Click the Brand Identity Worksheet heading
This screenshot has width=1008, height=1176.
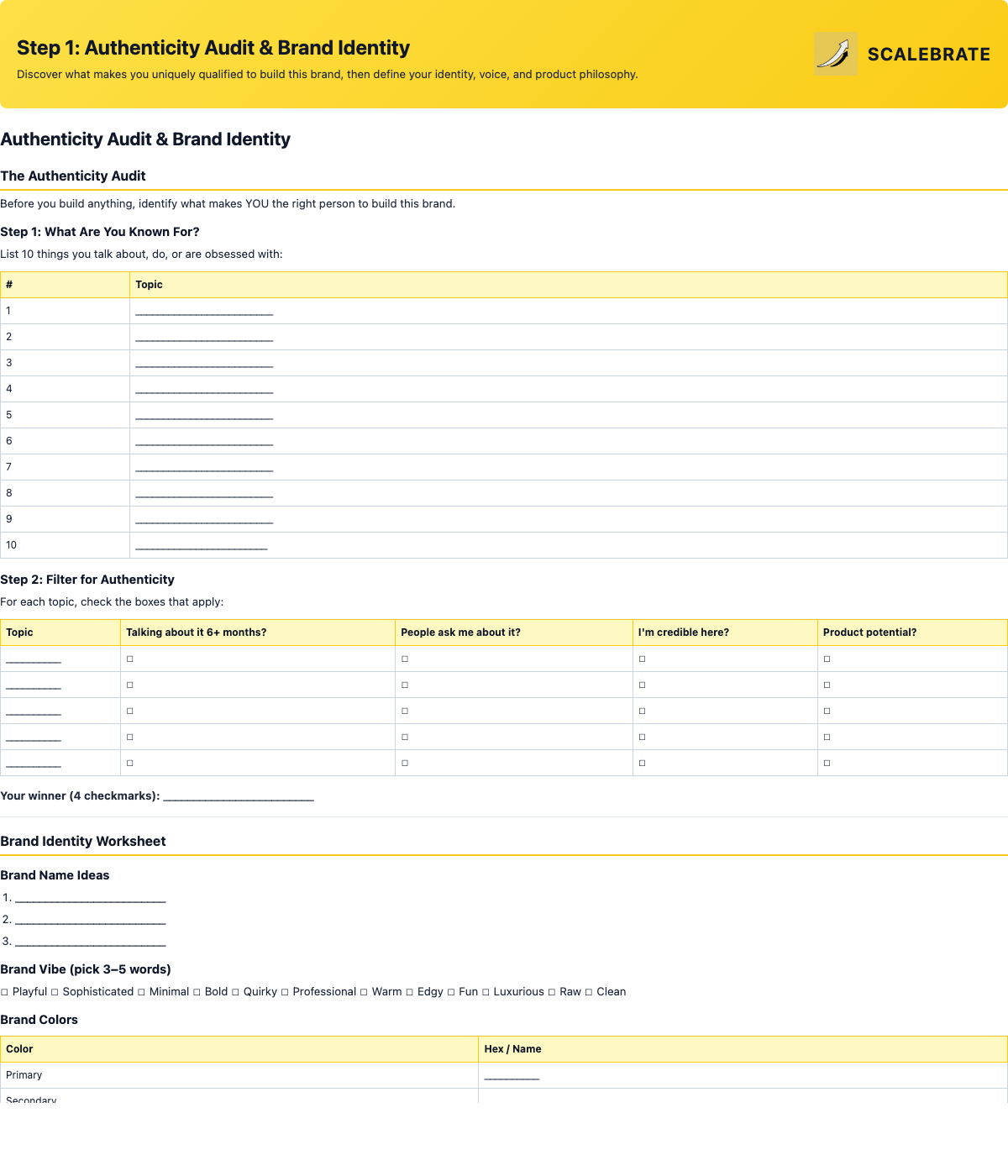83,841
